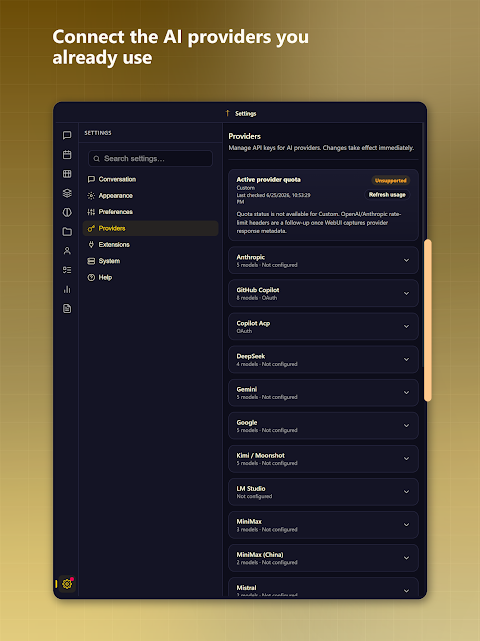Click the Copilot Acp provider name
The image size is (480, 641).
[x=253, y=323]
